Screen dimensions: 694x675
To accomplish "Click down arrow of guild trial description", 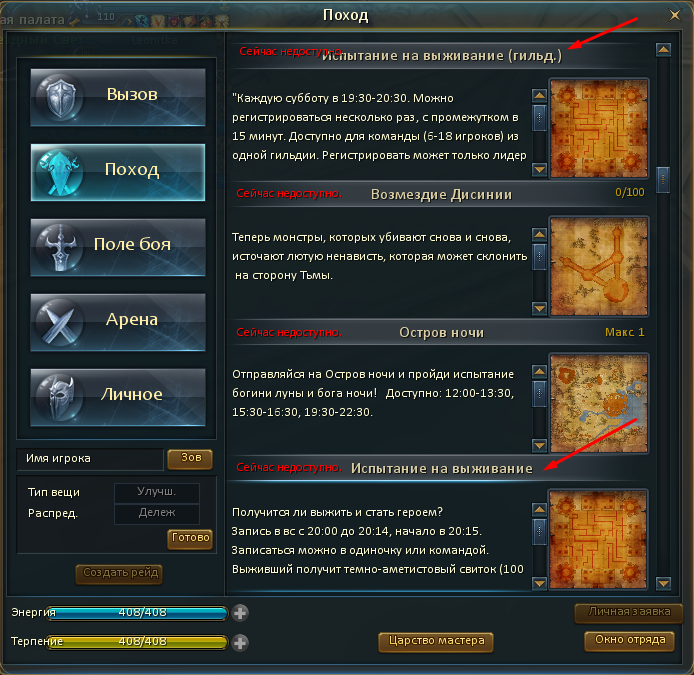I will (x=539, y=169).
